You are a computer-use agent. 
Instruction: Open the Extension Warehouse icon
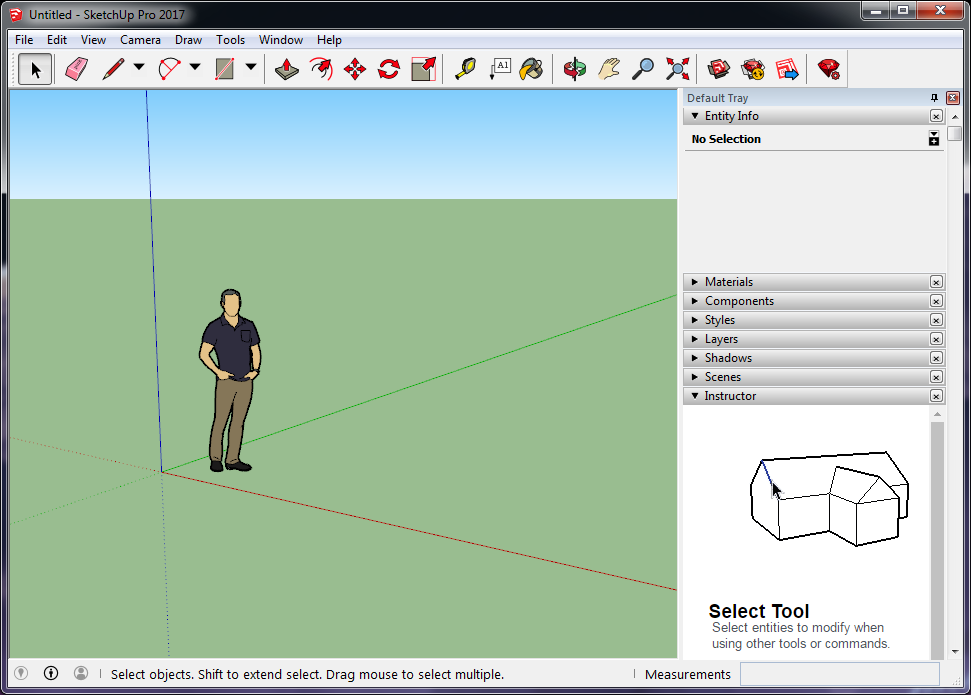coord(753,69)
